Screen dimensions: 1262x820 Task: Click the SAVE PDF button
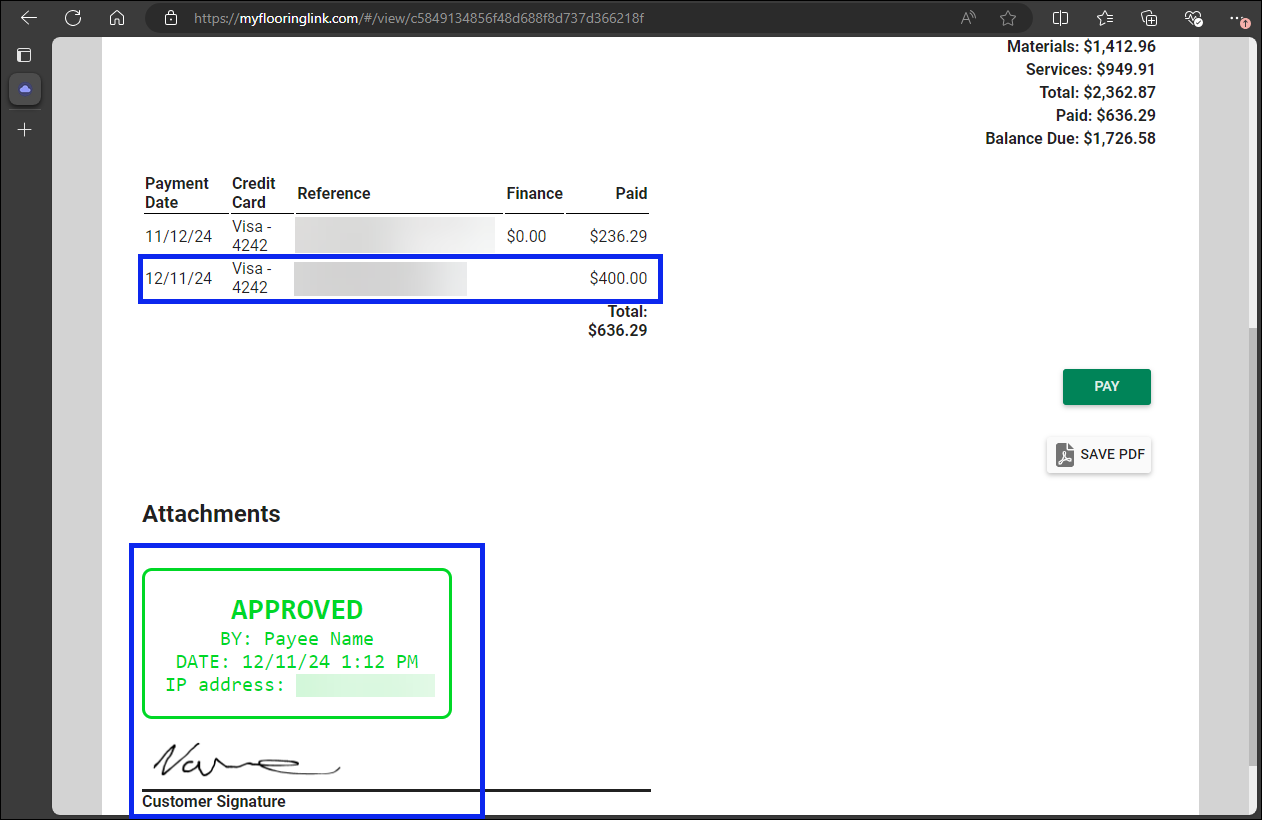pyautogui.click(x=1099, y=455)
